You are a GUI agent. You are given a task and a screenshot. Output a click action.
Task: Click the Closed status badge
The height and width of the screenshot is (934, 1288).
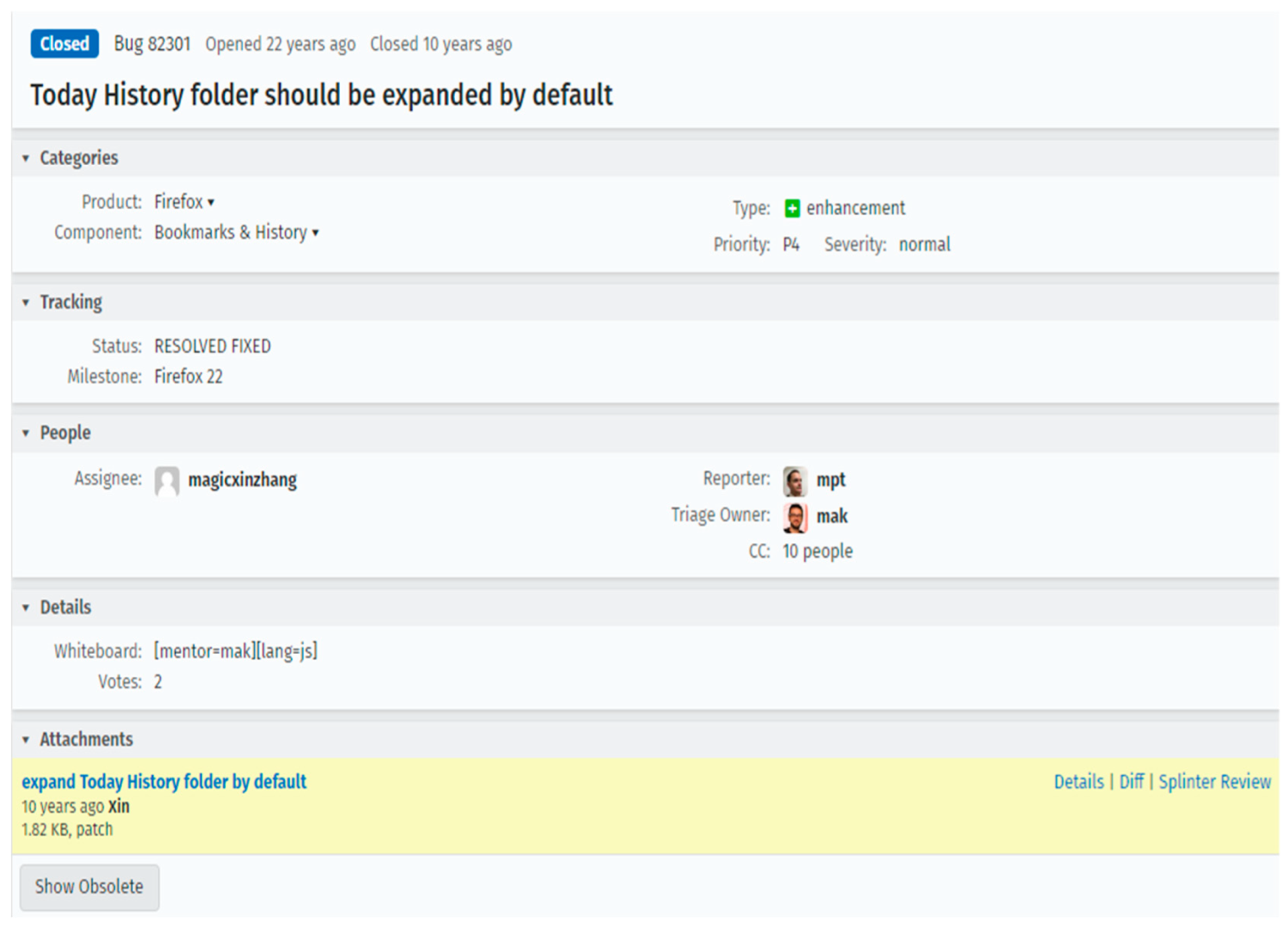click(x=64, y=44)
